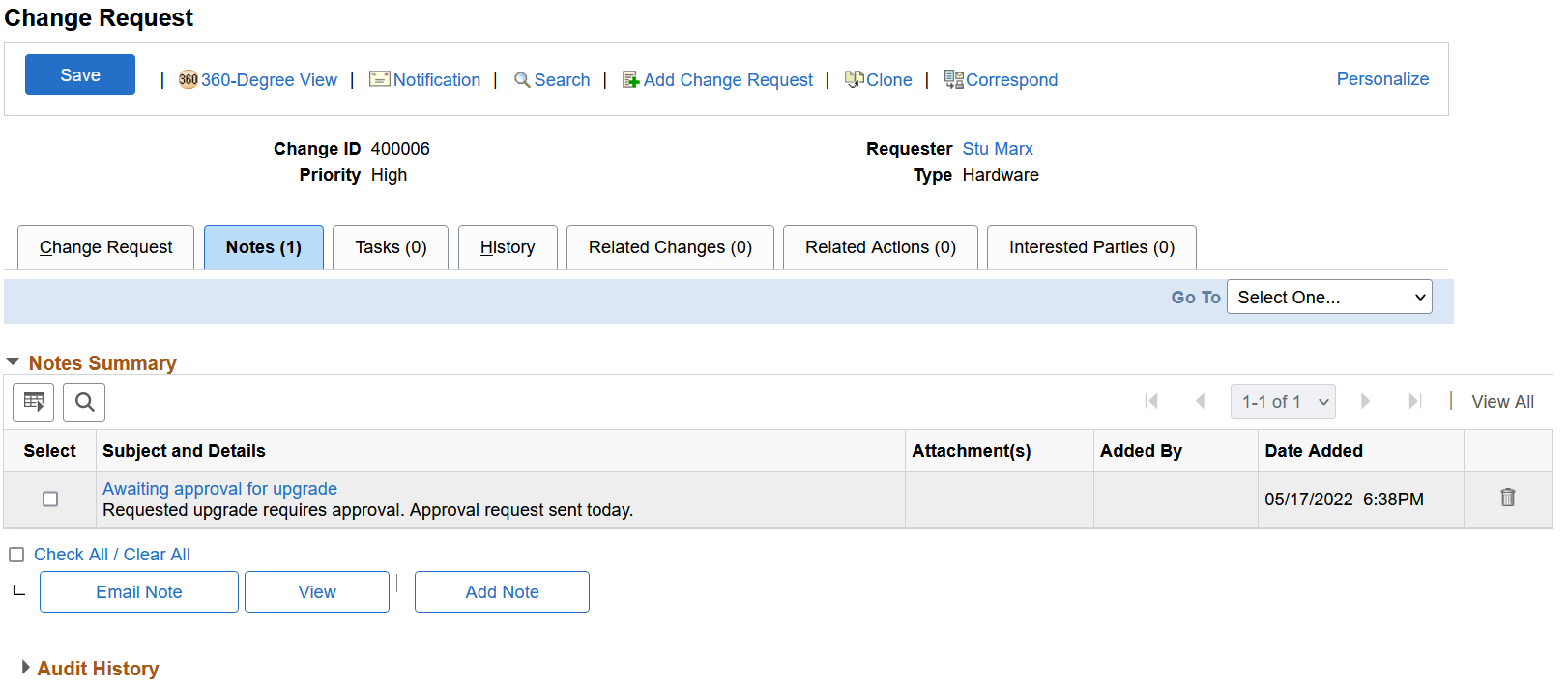Collapse the Notes Summary section

coord(13,362)
